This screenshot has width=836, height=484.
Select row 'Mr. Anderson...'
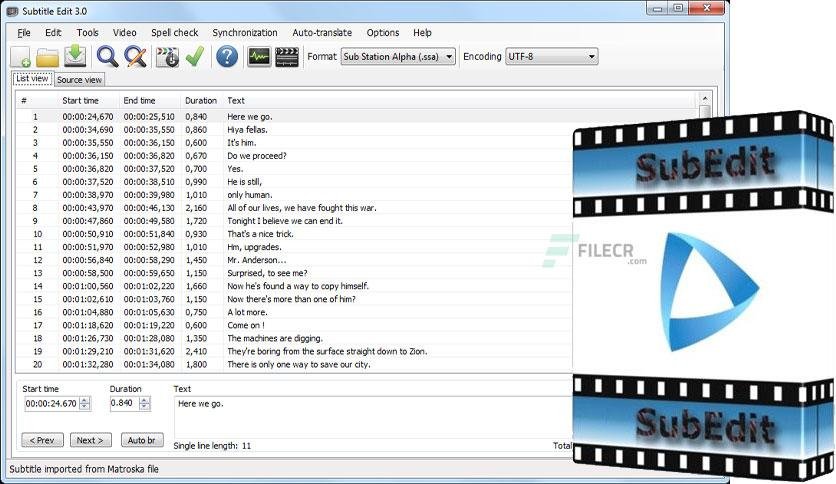pos(293,260)
